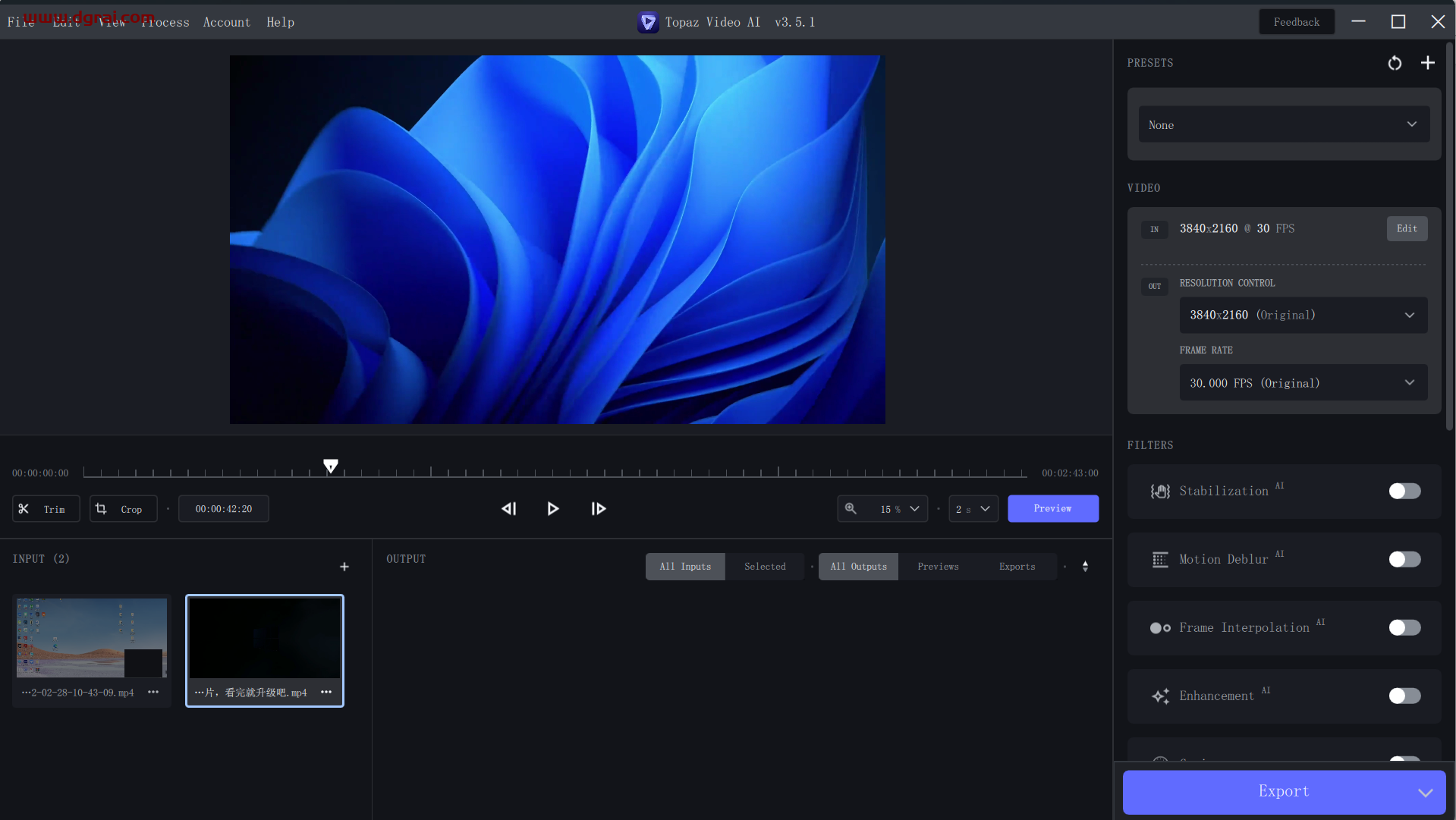The image size is (1456, 820).
Task: Click the 00:00:42:20 timecode field
Action: pos(223,509)
